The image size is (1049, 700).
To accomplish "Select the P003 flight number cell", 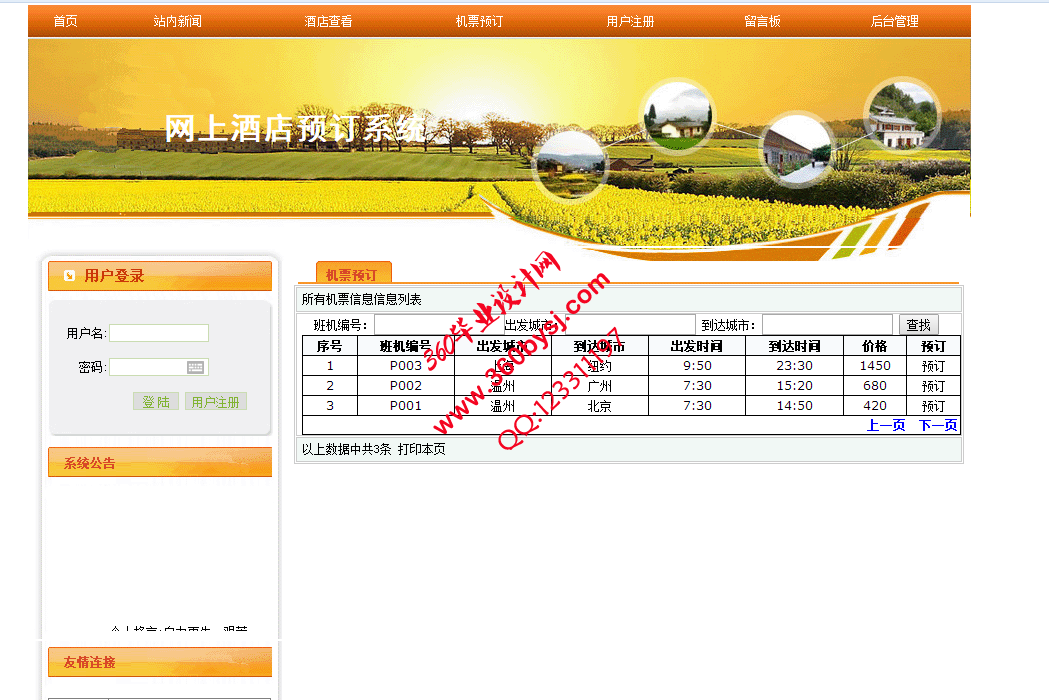I will pos(405,366).
